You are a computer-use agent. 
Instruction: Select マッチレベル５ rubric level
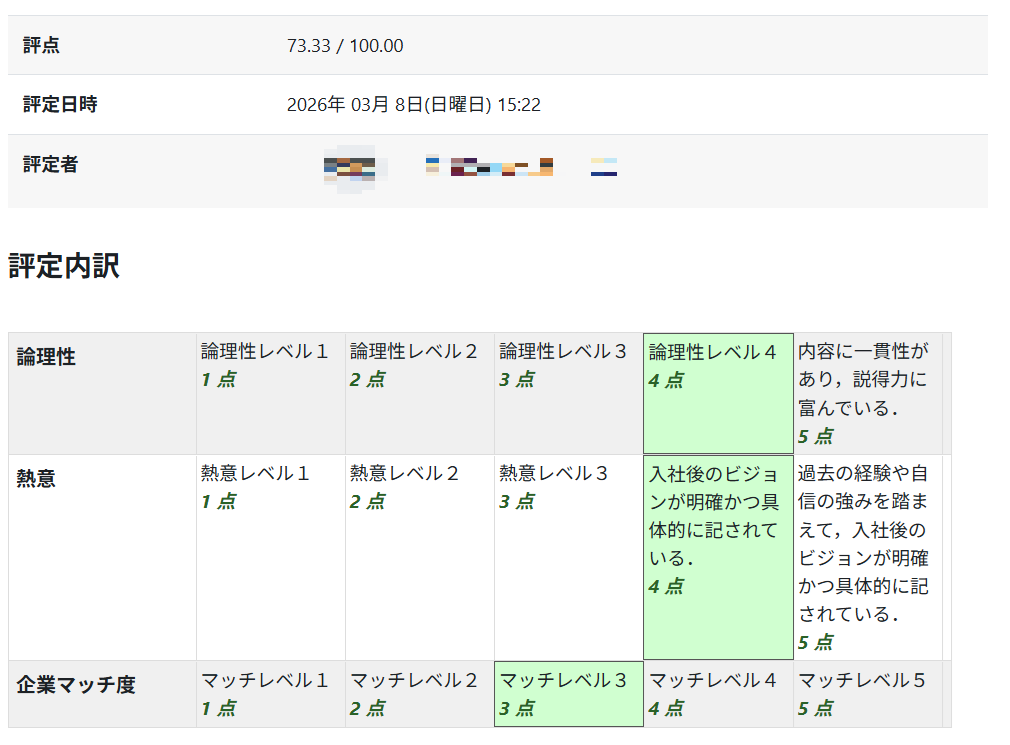[x=867, y=694]
